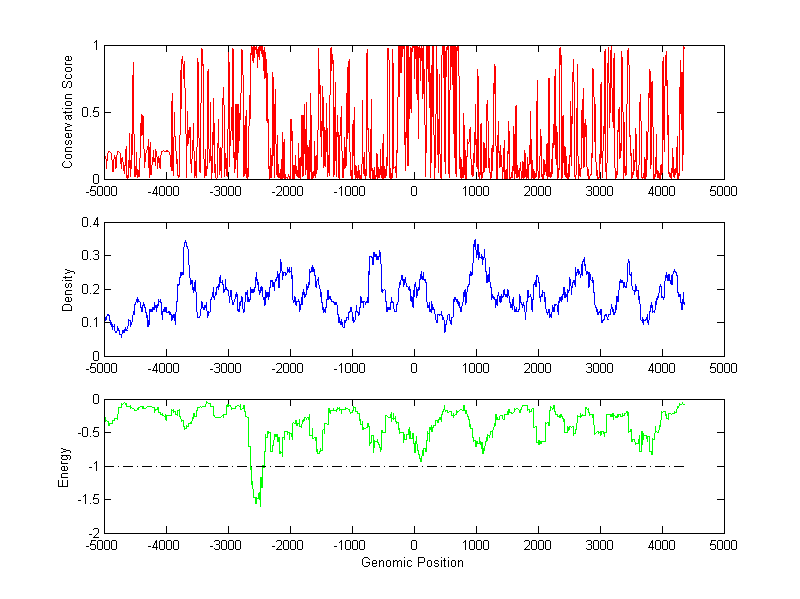Click the 5000 x-tick under the density plot
This screenshot has width=800, height=599.
(x=723, y=368)
